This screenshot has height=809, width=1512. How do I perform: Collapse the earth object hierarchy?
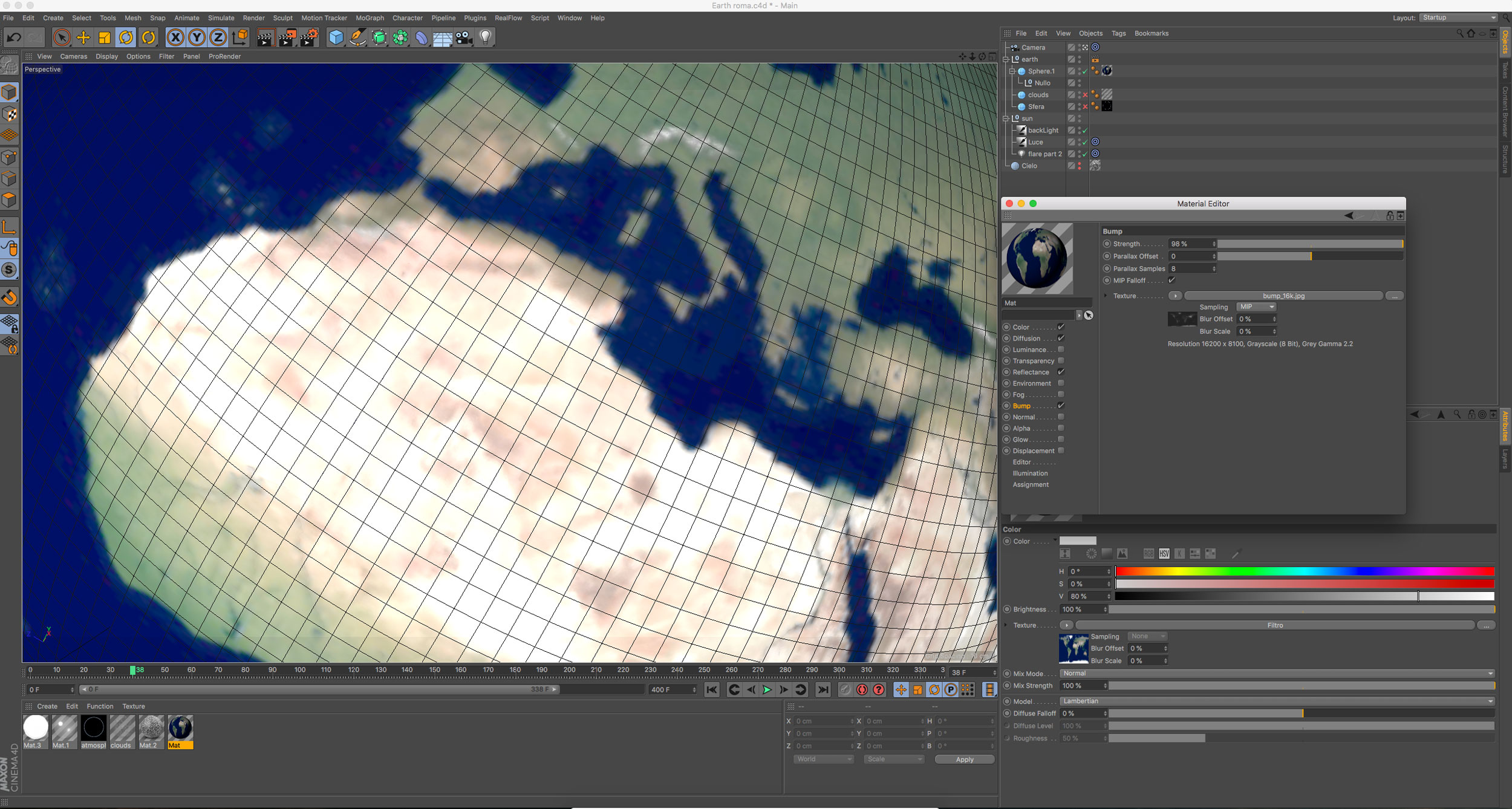[x=1006, y=59]
